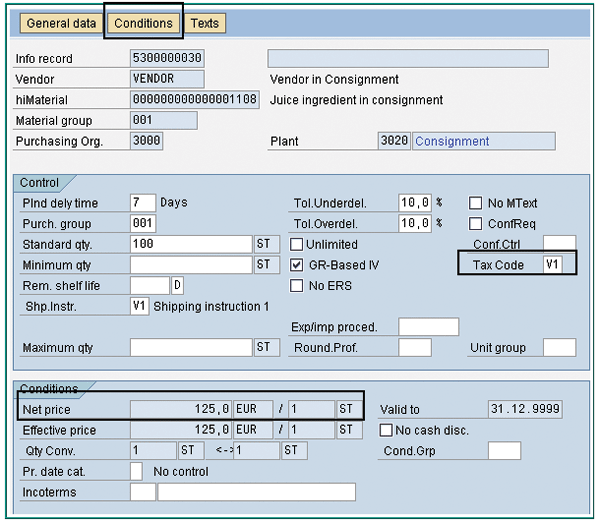Select the Standard qty. input field
Viewport: 600px width, 521px height.
pos(190,244)
